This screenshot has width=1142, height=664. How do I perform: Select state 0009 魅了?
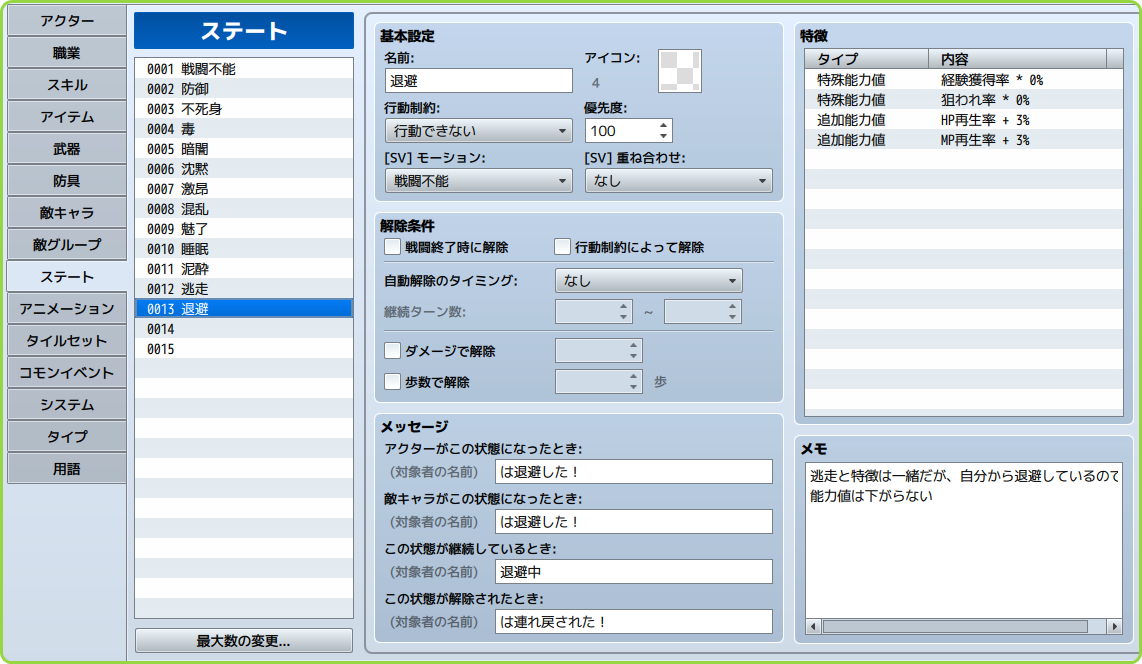coord(244,229)
